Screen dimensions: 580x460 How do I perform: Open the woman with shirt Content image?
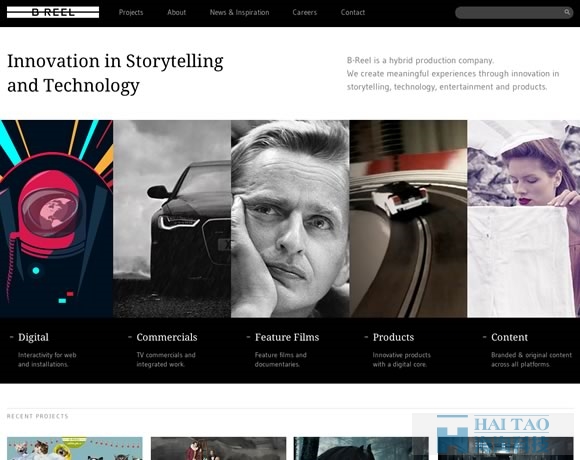(x=523, y=219)
